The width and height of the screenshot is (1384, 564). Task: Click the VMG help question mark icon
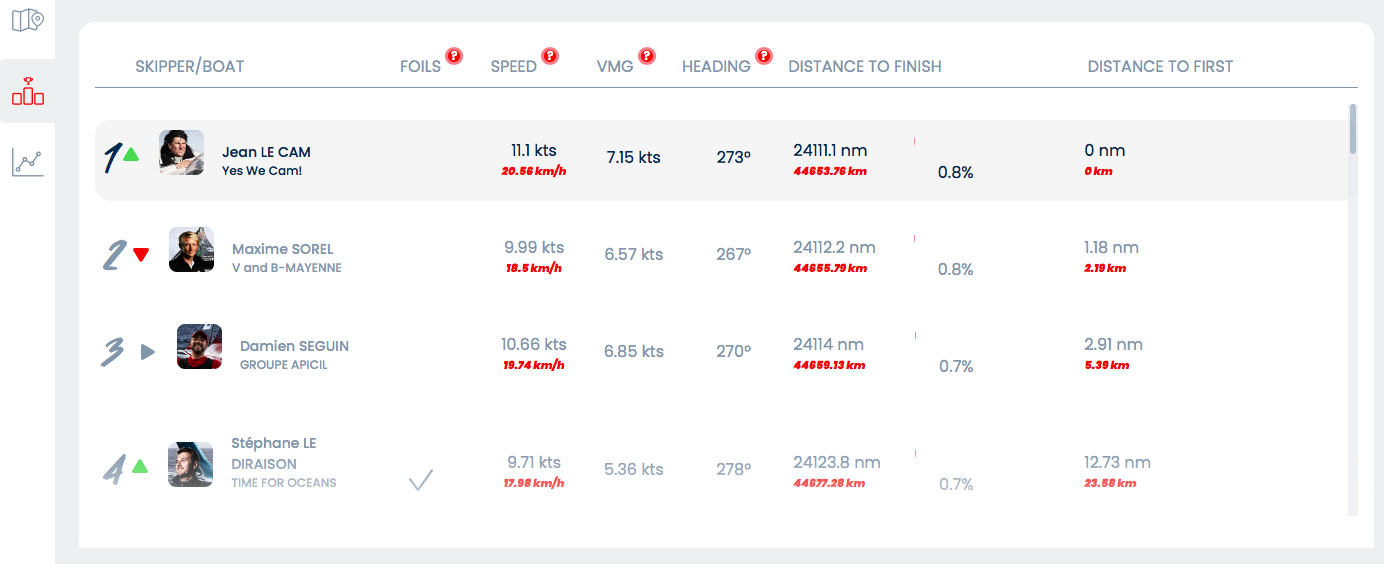[x=646, y=56]
